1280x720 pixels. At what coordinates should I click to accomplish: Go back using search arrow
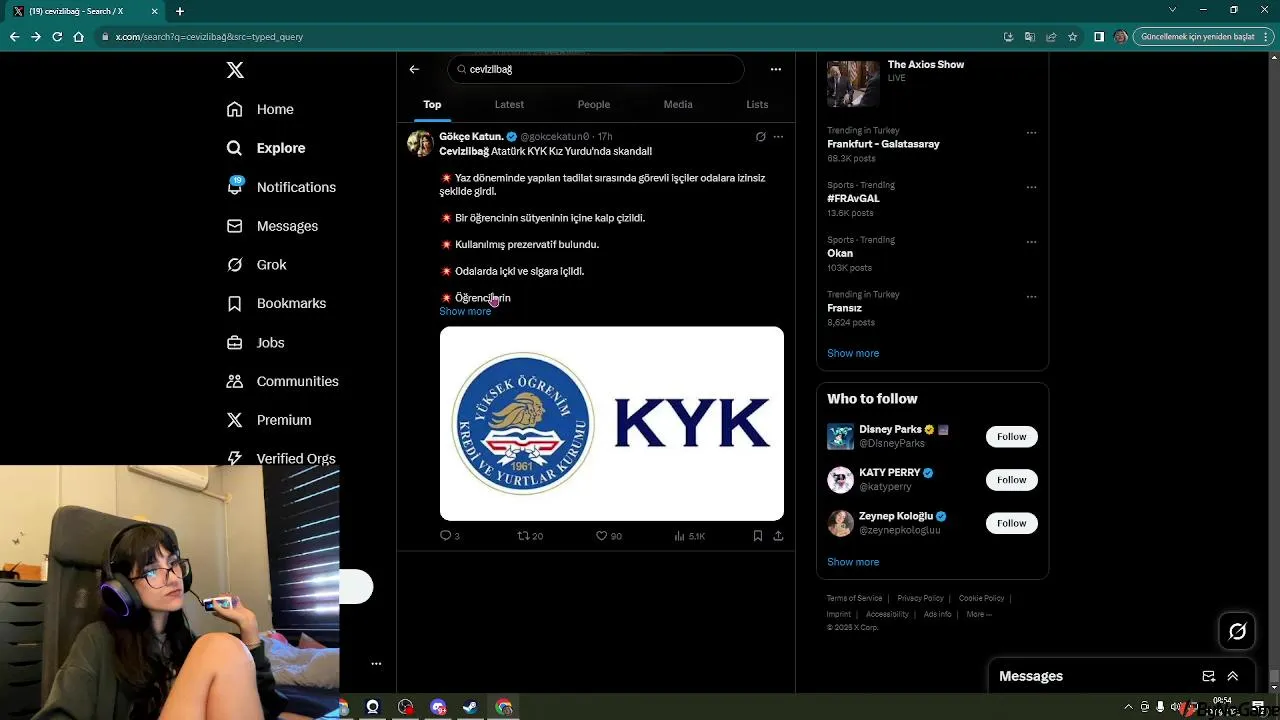[x=414, y=69]
